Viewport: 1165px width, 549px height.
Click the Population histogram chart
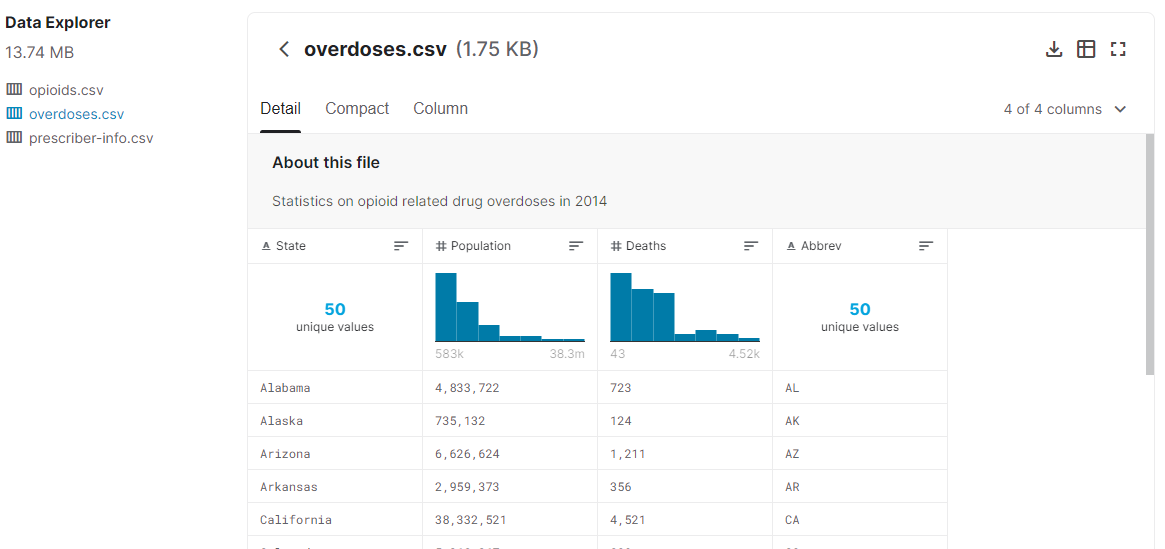(x=510, y=308)
